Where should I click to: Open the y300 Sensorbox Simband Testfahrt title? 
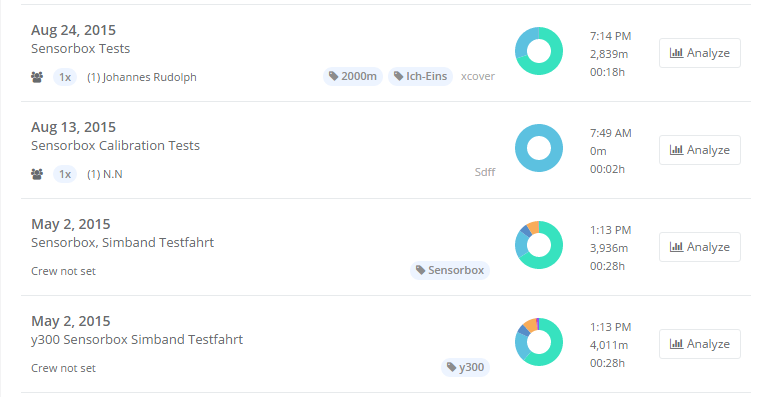(137, 339)
